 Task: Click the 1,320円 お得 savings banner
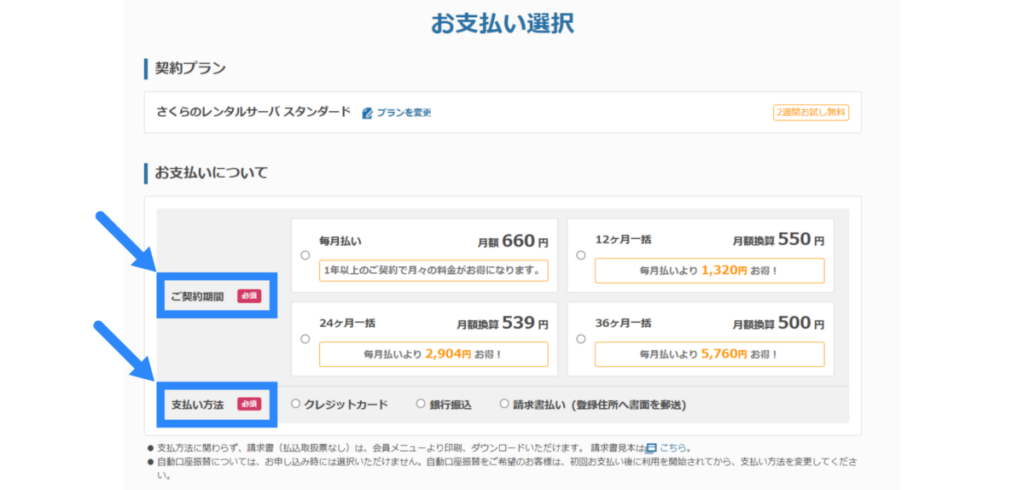709,270
